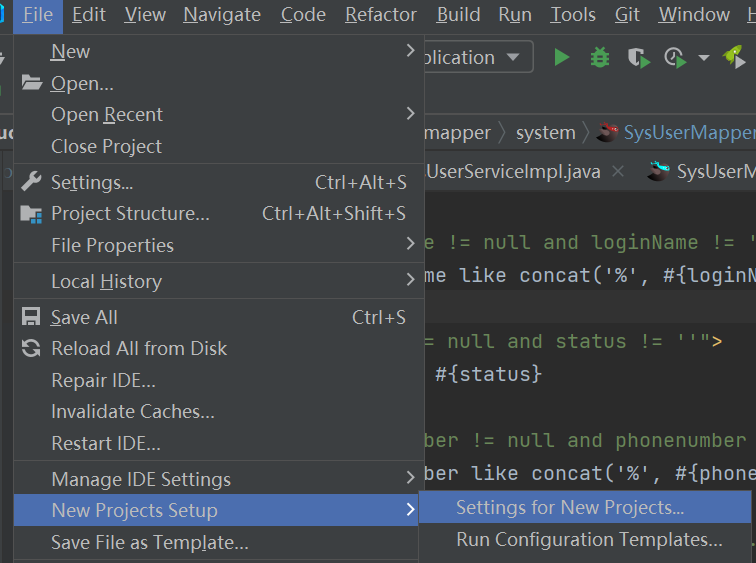Choose Settings for New Projects

570,507
